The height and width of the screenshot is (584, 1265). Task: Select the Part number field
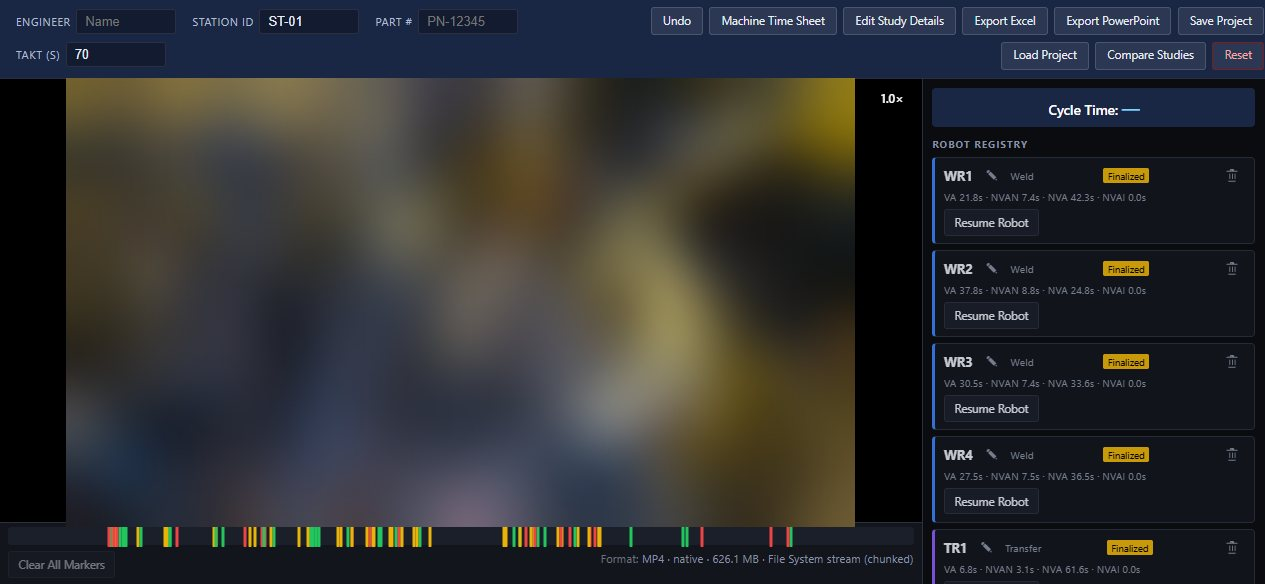(x=468, y=21)
